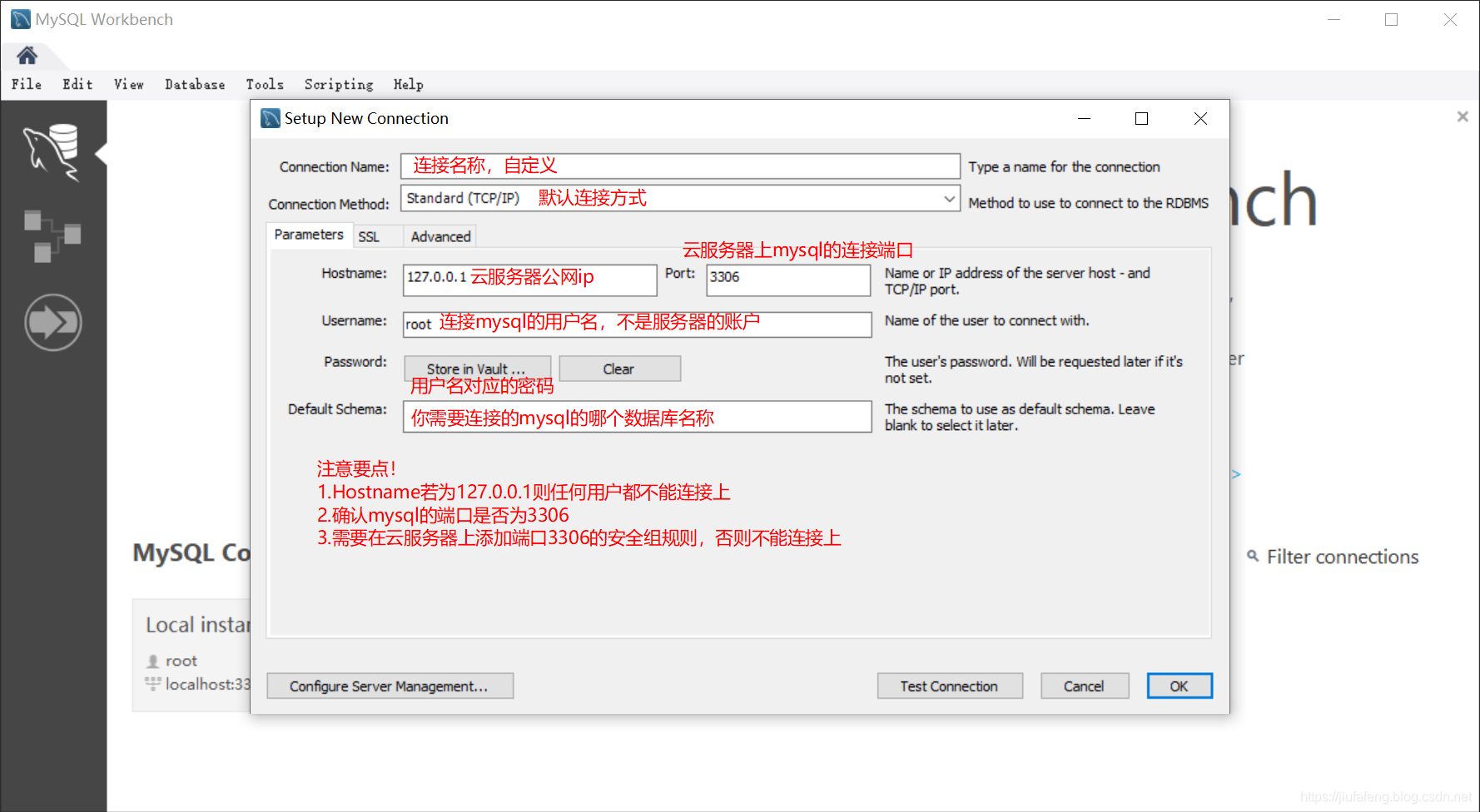The height and width of the screenshot is (812, 1480).
Task: Click the Filter connections search box
Action: click(x=1343, y=557)
